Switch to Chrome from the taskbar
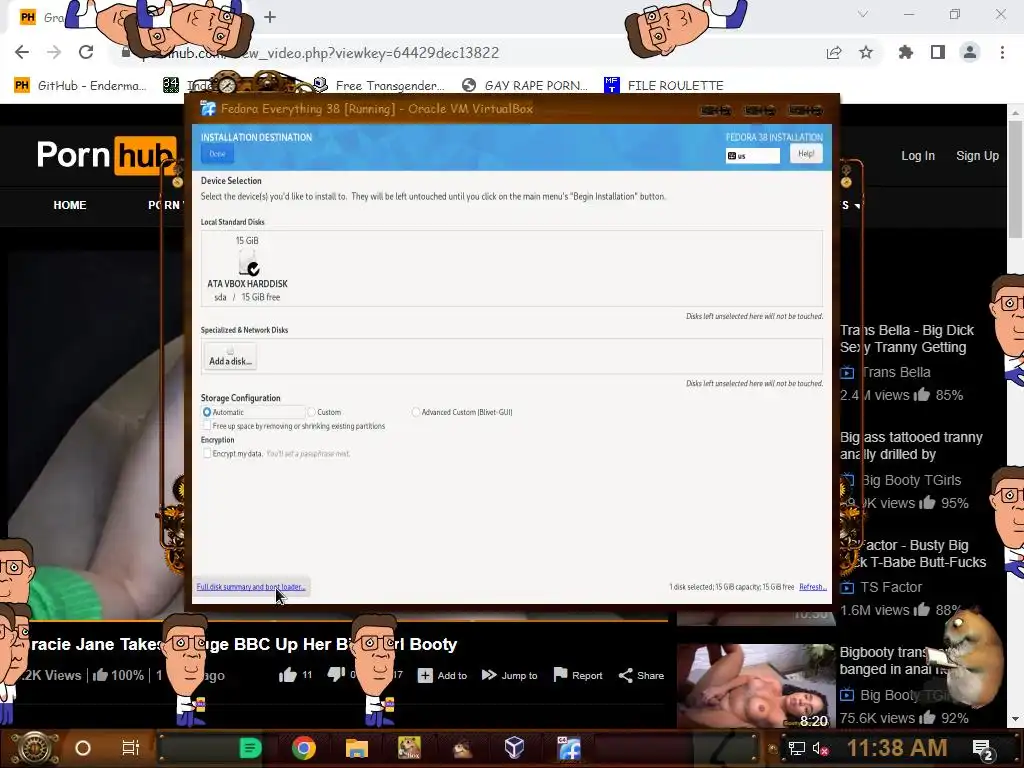This screenshot has height=768, width=1024. click(x=304, y=748)
